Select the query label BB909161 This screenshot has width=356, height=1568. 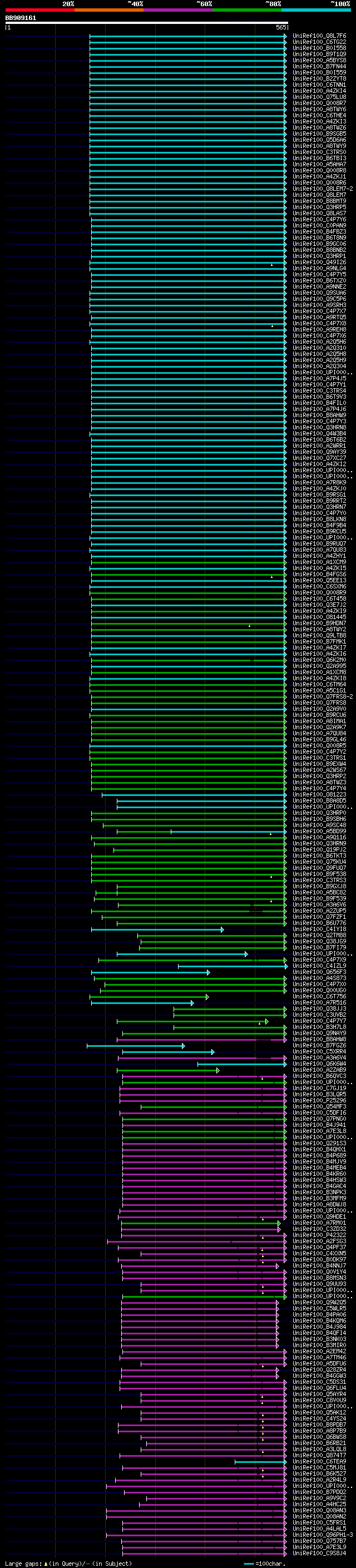21,18
